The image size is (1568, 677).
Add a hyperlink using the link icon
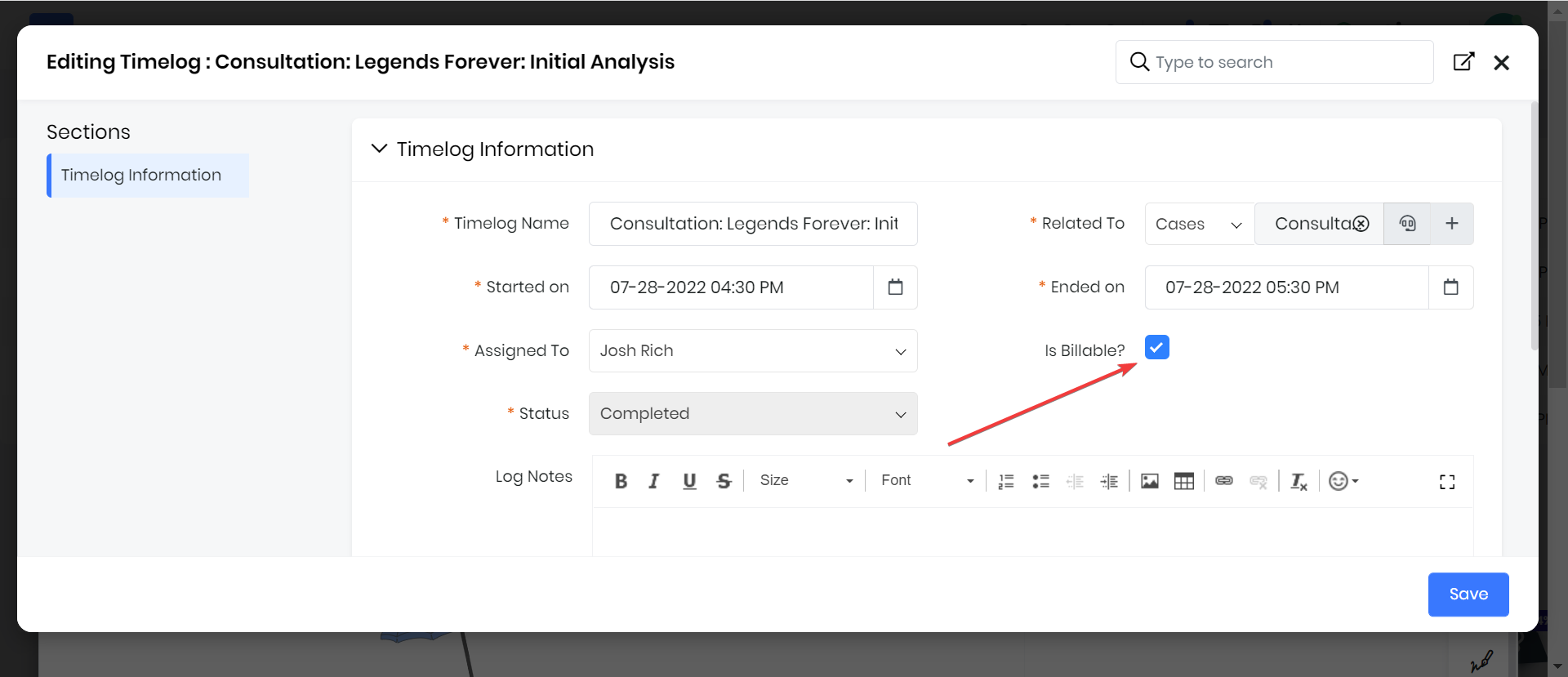(x=1223, y=481)
